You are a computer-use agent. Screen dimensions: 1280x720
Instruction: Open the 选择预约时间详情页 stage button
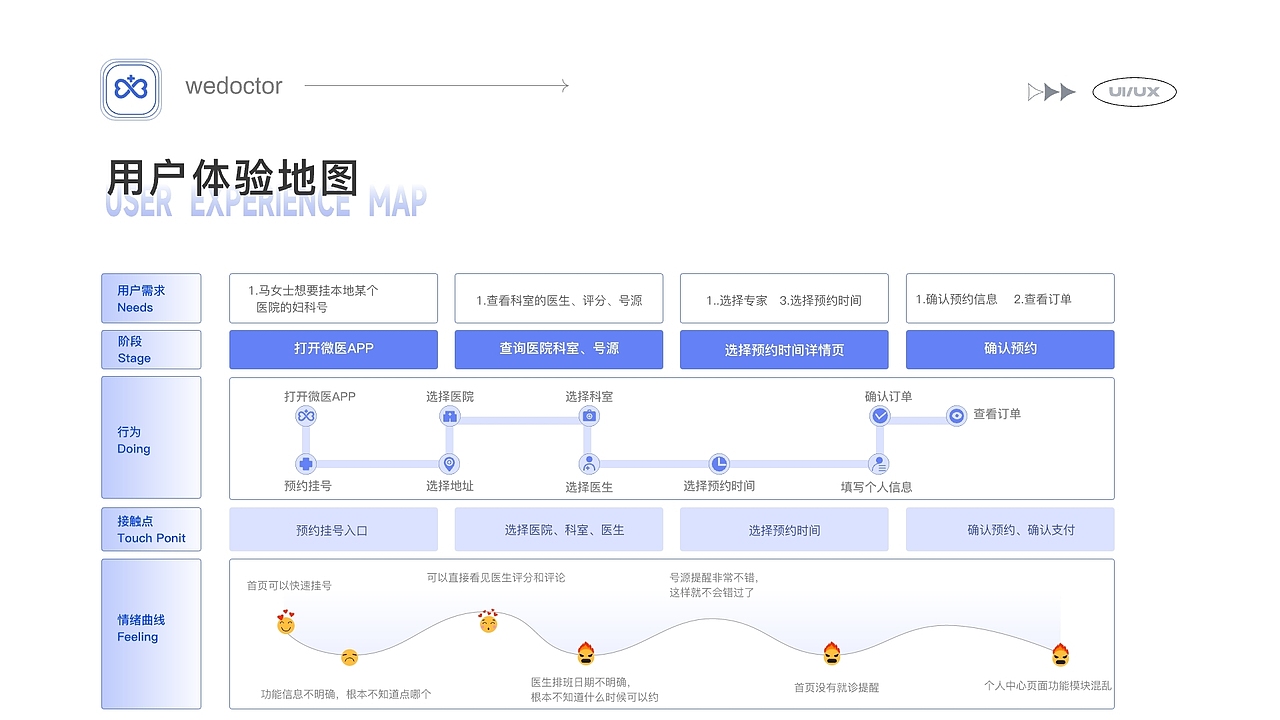click(x=784, y=349)
